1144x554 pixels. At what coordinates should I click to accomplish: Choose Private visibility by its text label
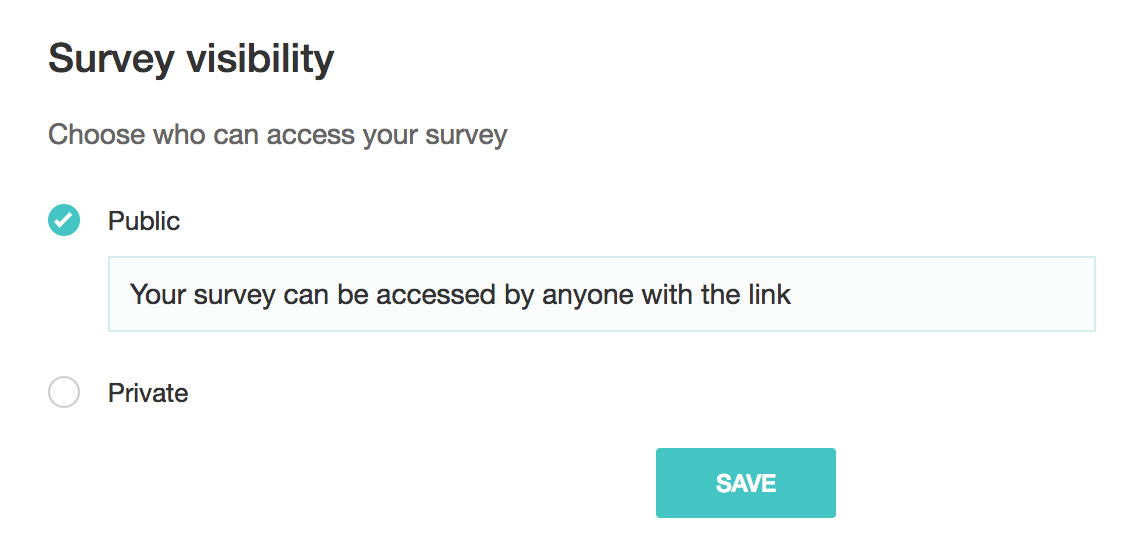148,393
